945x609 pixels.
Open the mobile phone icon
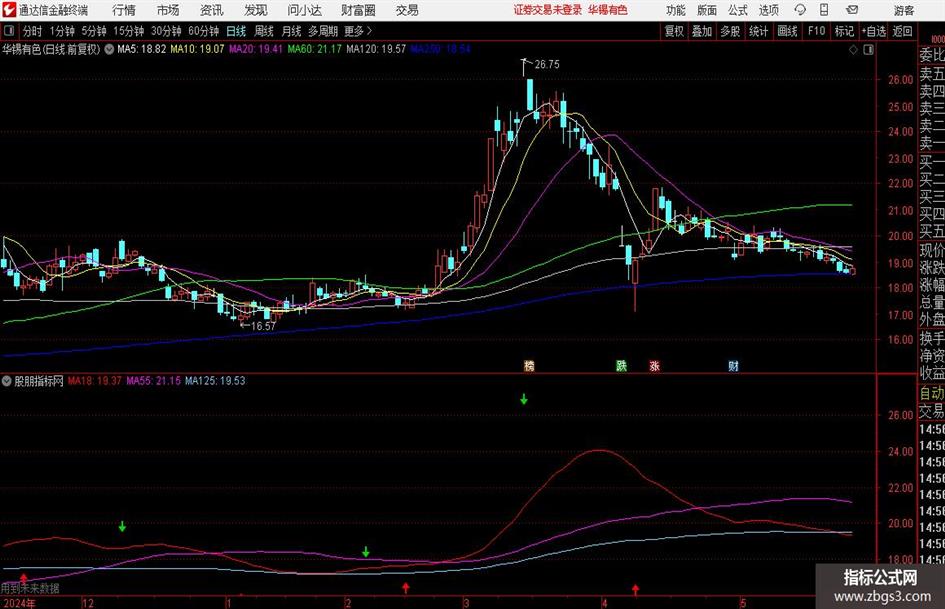[824, 10]
